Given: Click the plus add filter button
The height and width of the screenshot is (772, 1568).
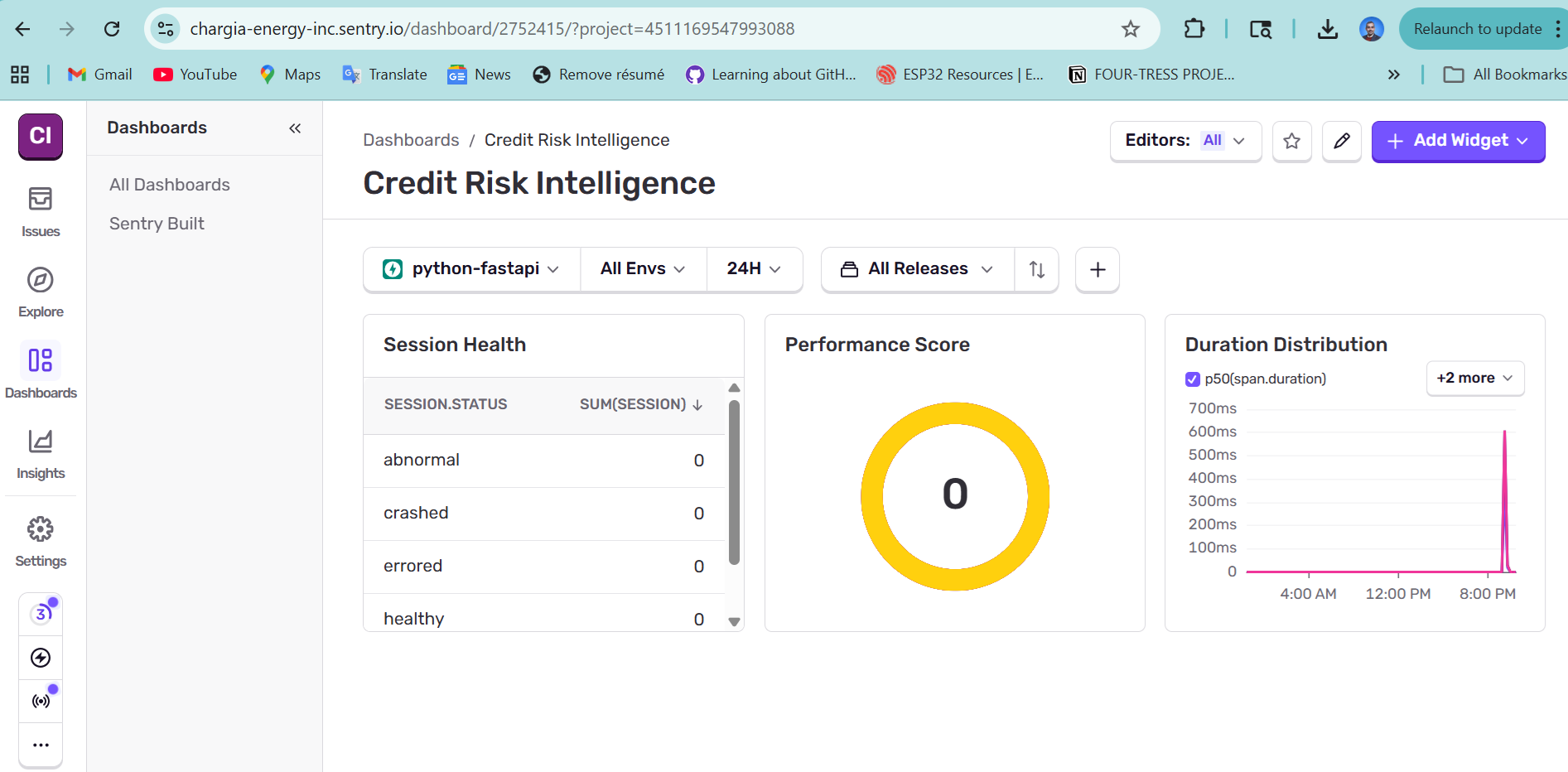Looking at the screenshot, I should [x=1097, y=269].
